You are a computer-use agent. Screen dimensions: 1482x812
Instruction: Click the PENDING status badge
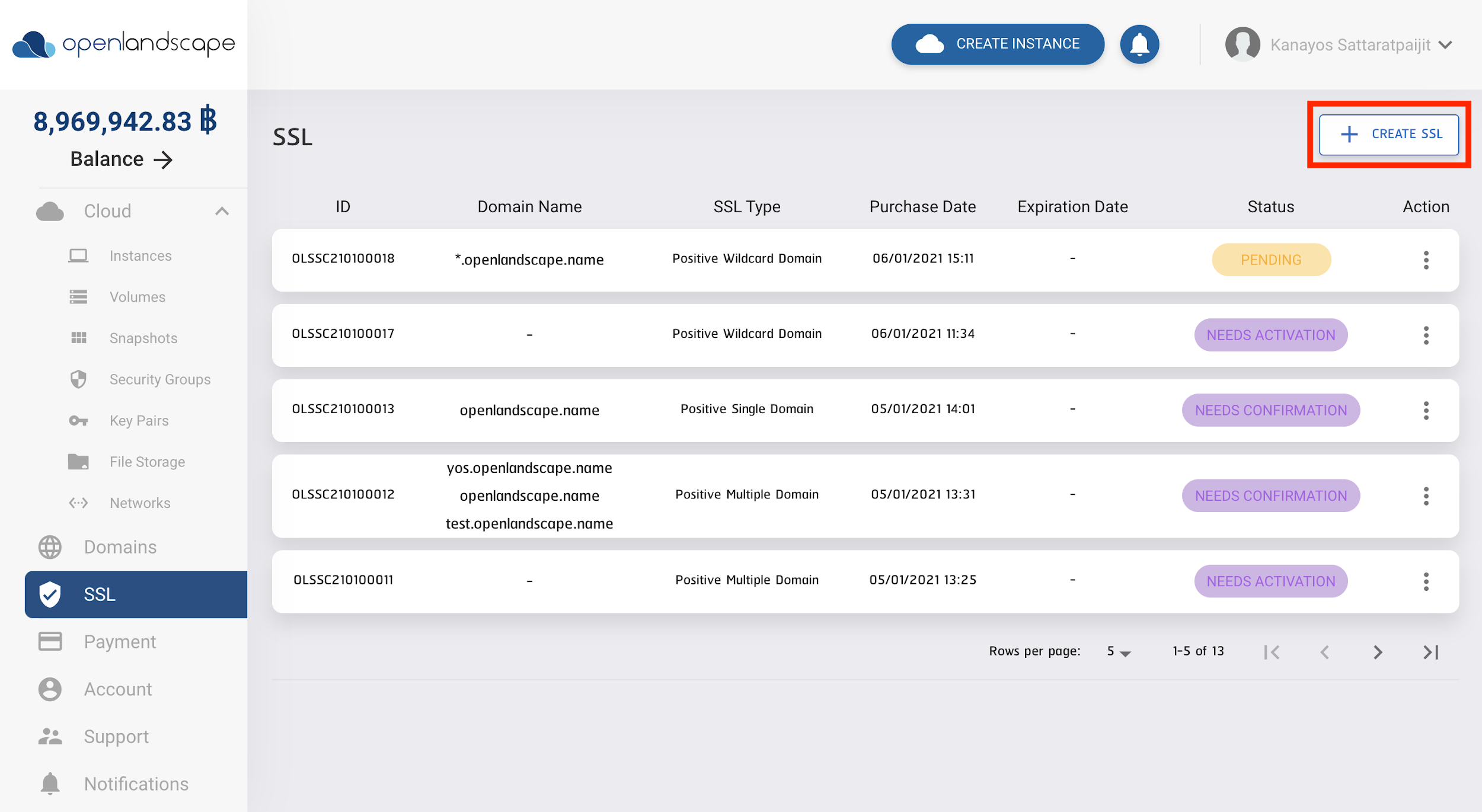click(1270, 260)
